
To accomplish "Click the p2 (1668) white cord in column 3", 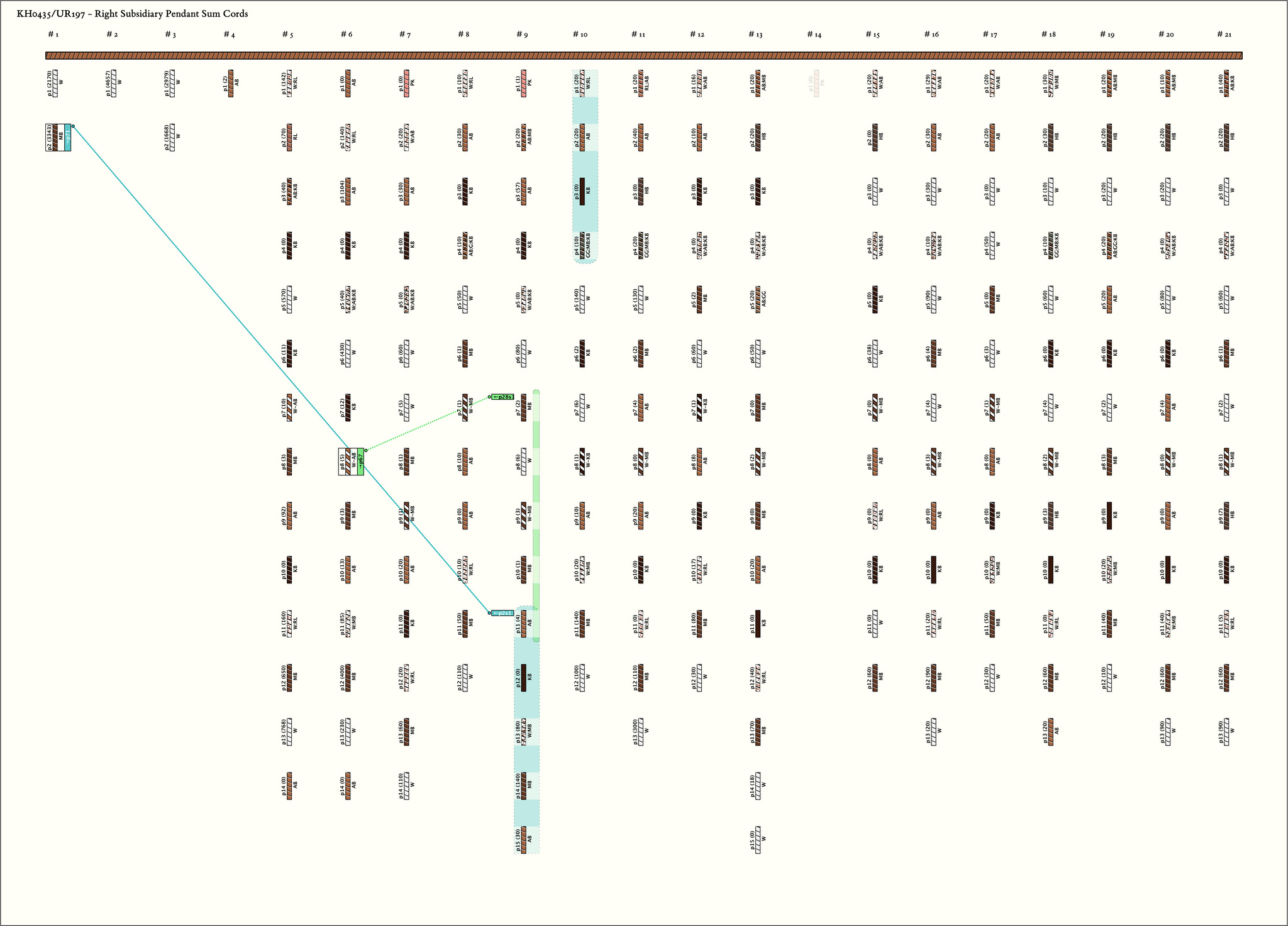I will click(x=172, y=137).
